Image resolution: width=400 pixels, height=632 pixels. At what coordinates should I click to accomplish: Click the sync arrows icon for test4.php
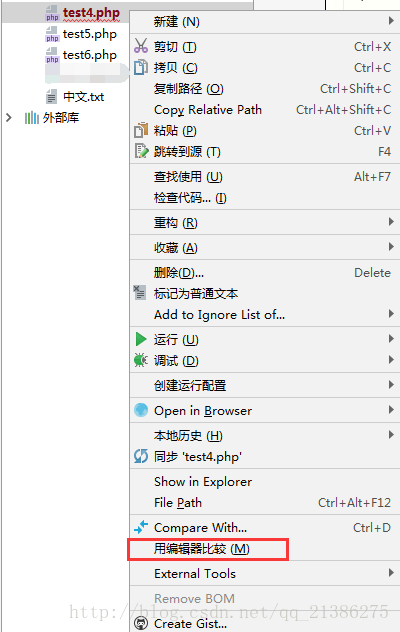click(141, 456)
